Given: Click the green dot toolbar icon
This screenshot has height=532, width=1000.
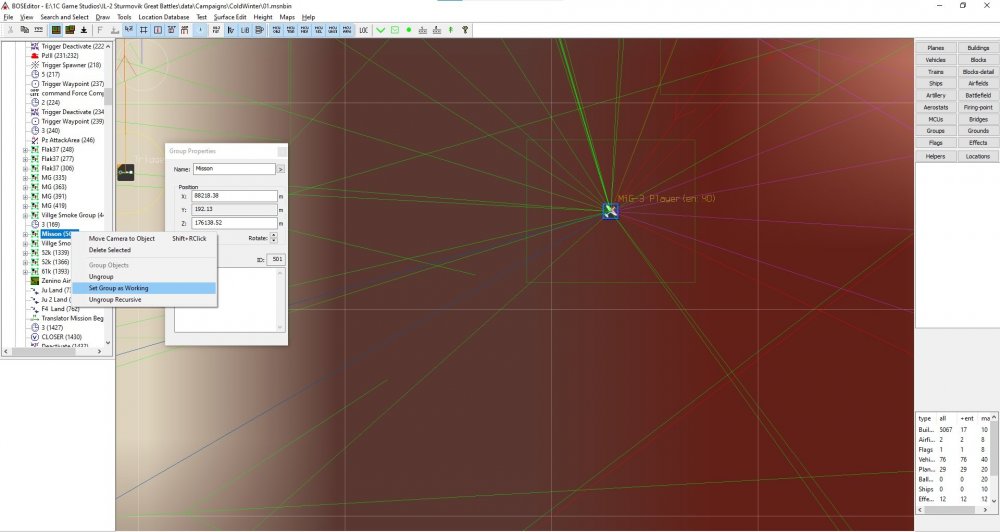Looking at the screenshot, I should tap(408, 30).
